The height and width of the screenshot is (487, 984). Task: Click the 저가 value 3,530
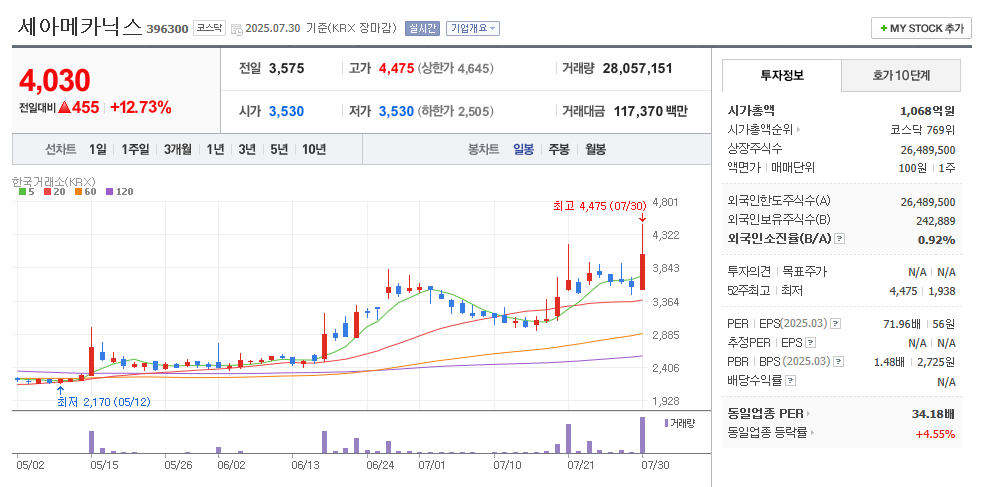396,112
